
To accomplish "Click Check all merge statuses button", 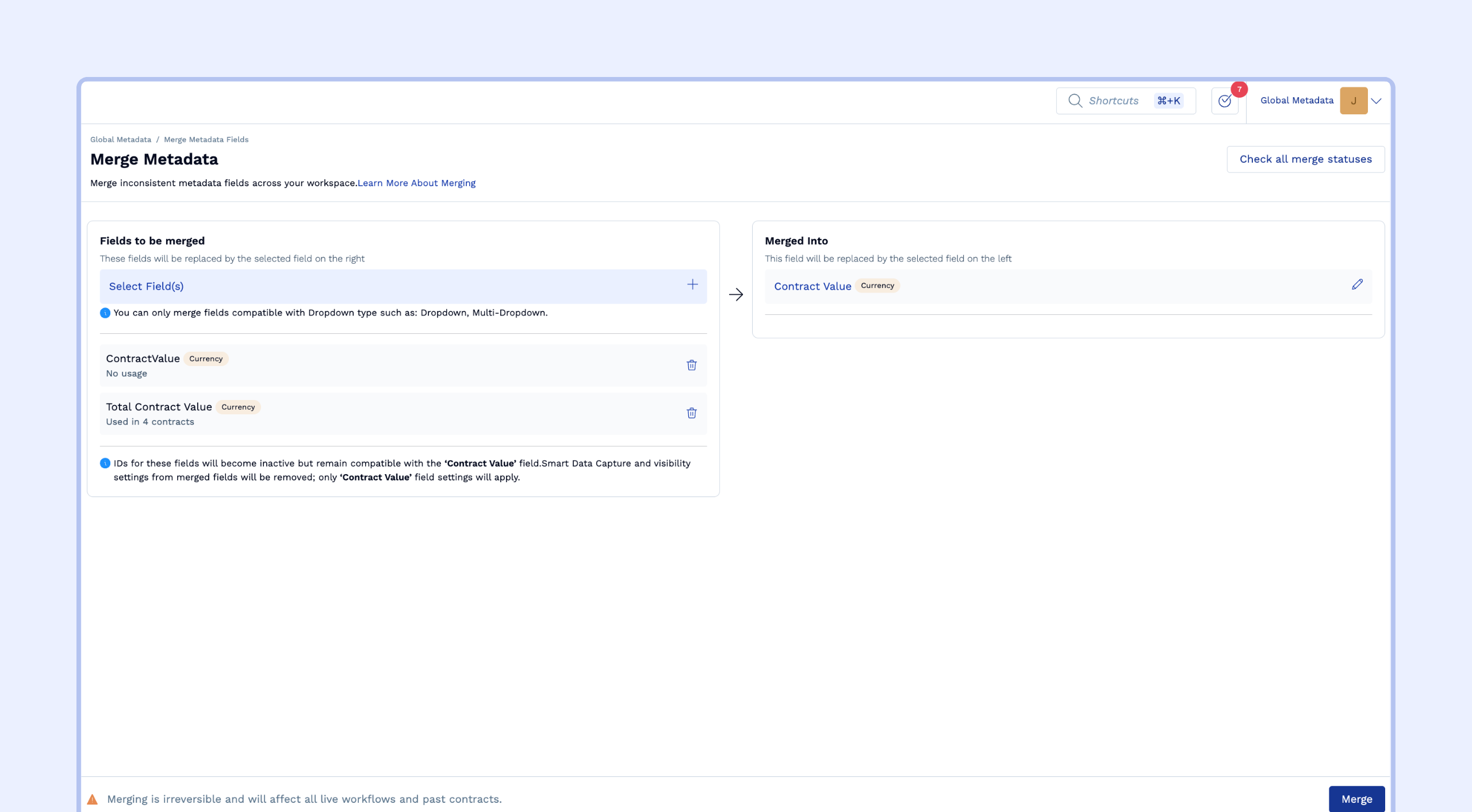I will click(x=1305, y=159).
